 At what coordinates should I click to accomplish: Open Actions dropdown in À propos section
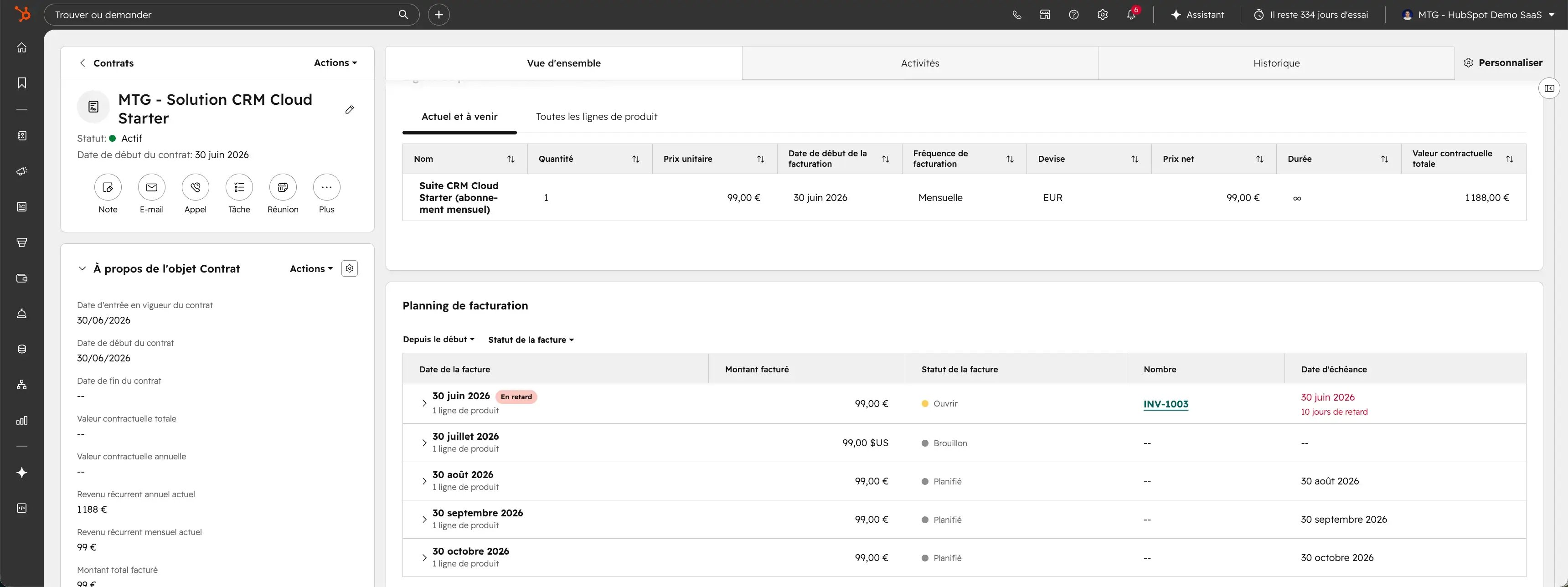(x=311, y=268)
